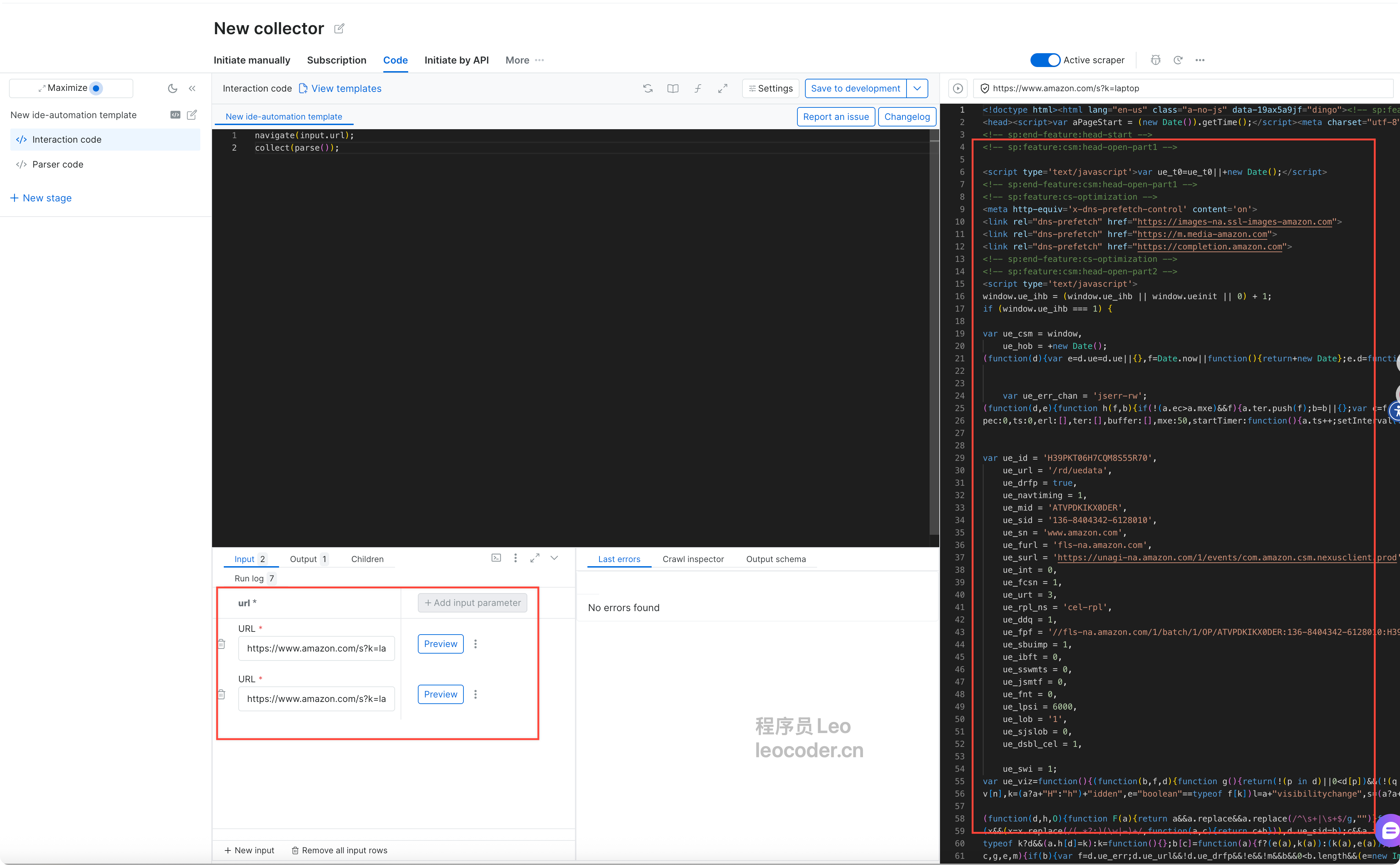Screen dimensions: 1400x865
Task: Switch to the Crawl inspector tab
Action: [692, 559]
